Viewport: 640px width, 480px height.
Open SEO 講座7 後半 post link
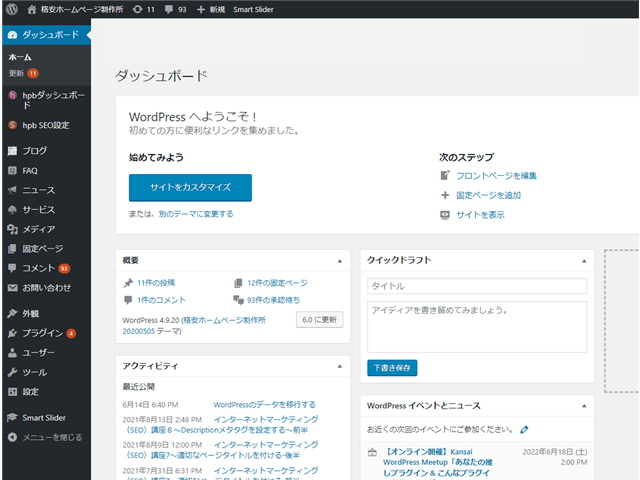(x=222, y=450)
